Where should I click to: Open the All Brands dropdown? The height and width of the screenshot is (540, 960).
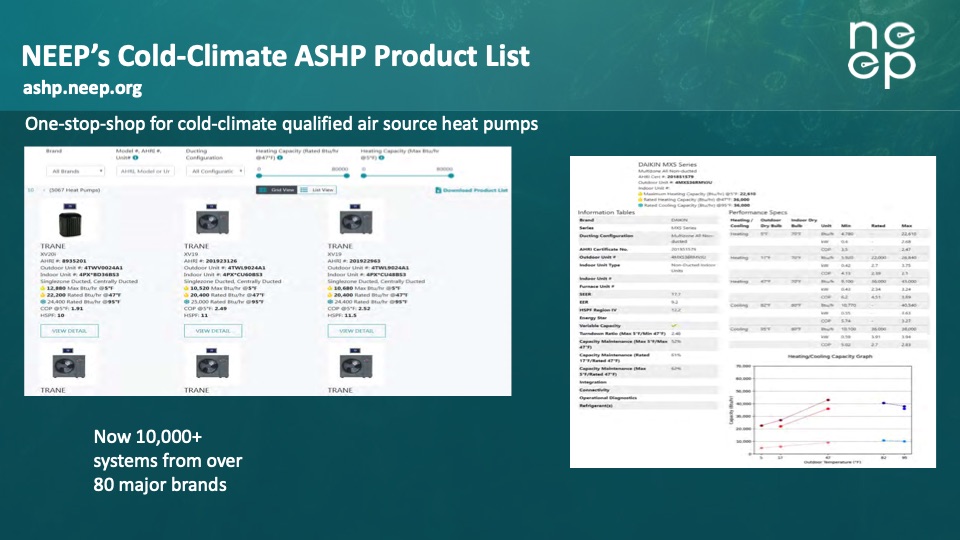click(75, 171)
